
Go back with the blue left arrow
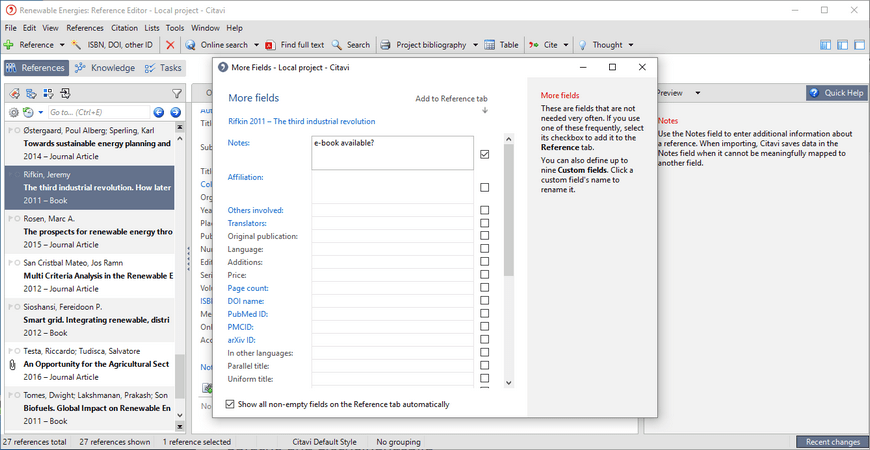159,113
